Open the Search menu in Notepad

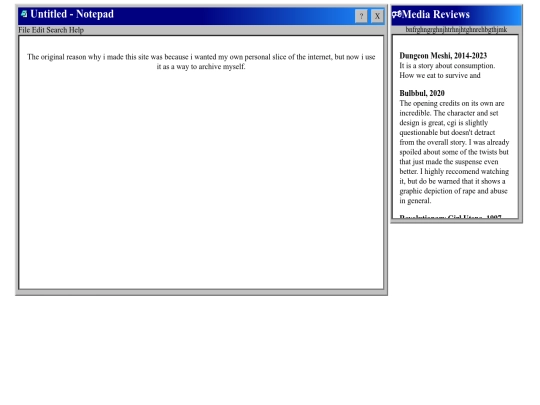(x=57, y=30)
